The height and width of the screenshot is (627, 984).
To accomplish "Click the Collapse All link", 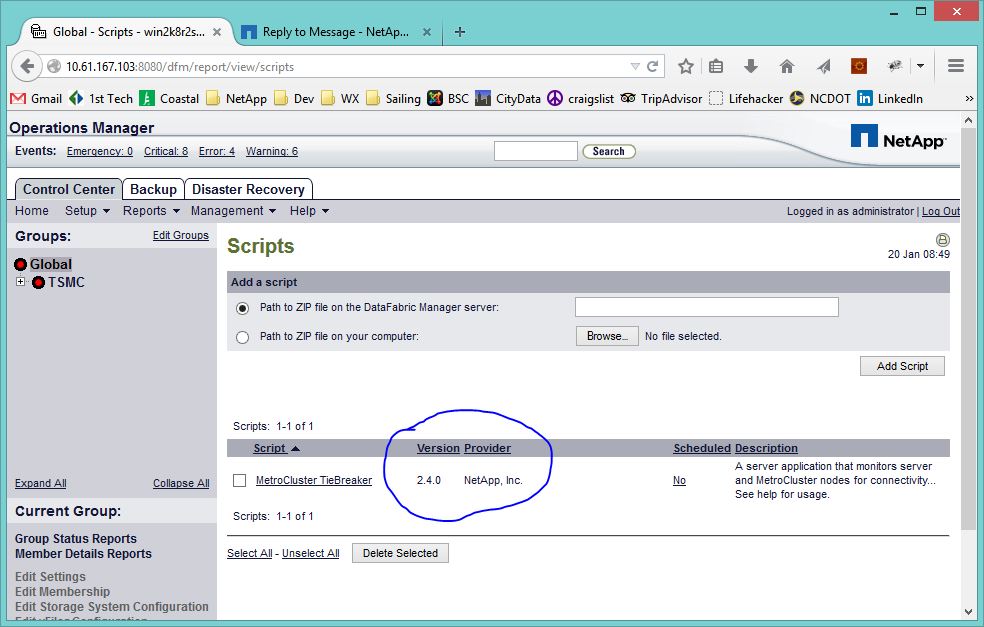I will (x=181, y=483).
